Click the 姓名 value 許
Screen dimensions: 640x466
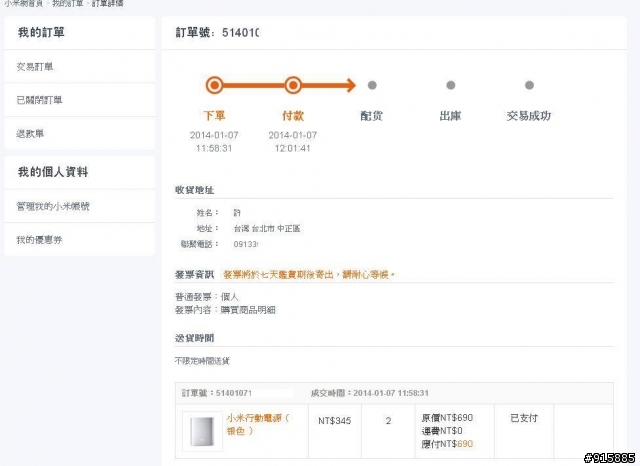coord(237,213)
